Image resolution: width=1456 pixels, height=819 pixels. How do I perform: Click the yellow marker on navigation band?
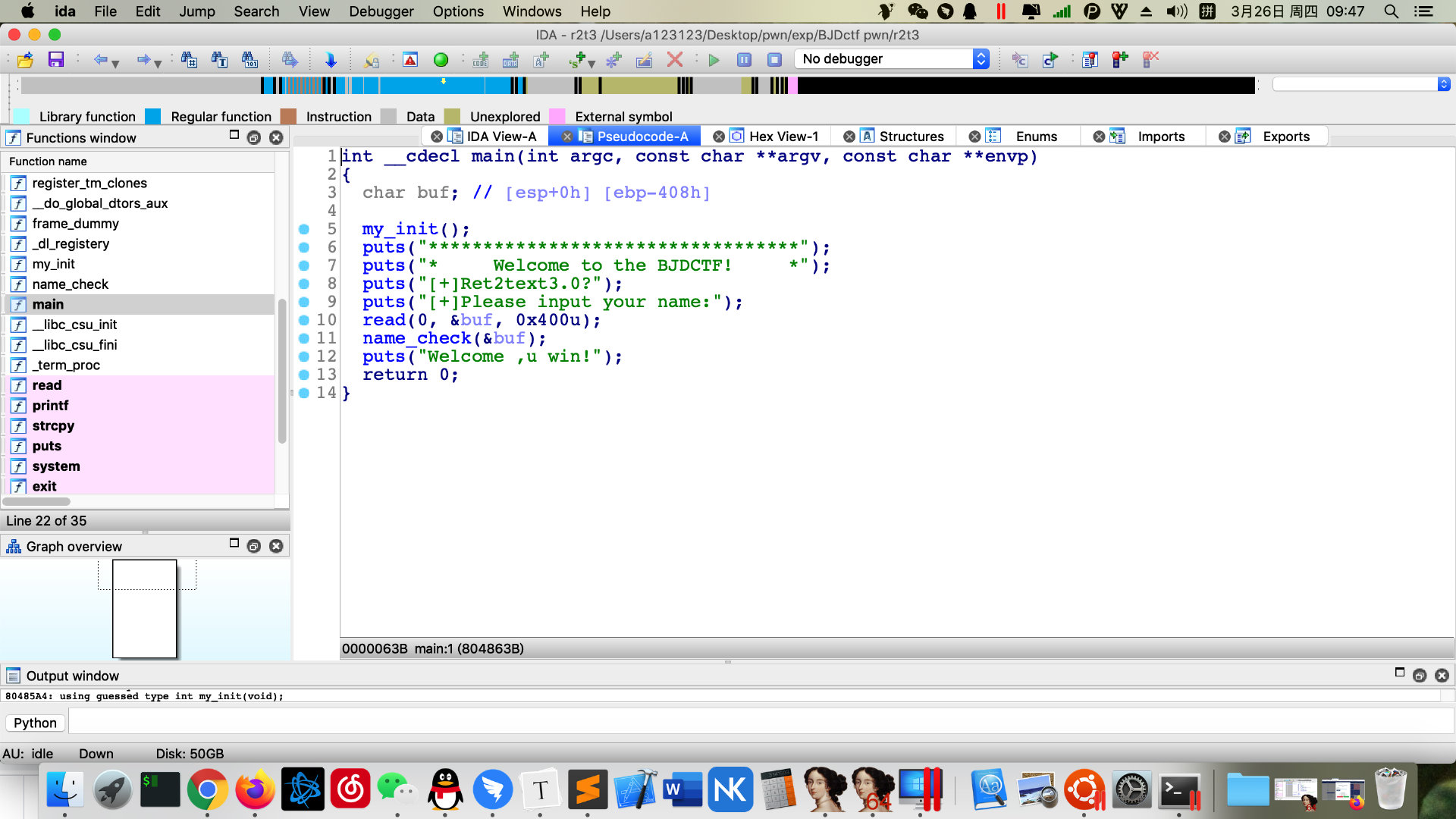pyautogui.click(x=444, y=80)
